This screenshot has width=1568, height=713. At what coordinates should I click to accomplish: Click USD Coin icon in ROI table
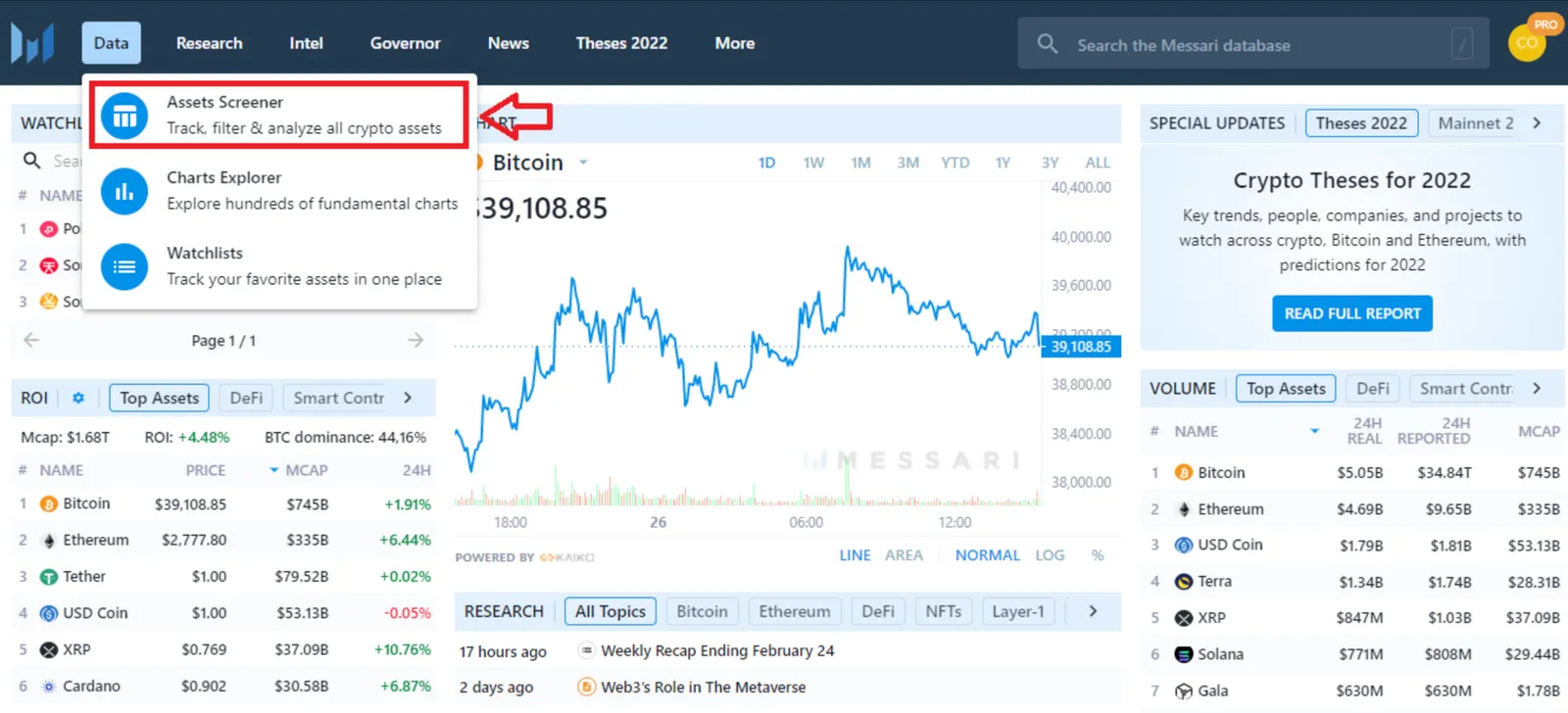[x=49, y=613]
